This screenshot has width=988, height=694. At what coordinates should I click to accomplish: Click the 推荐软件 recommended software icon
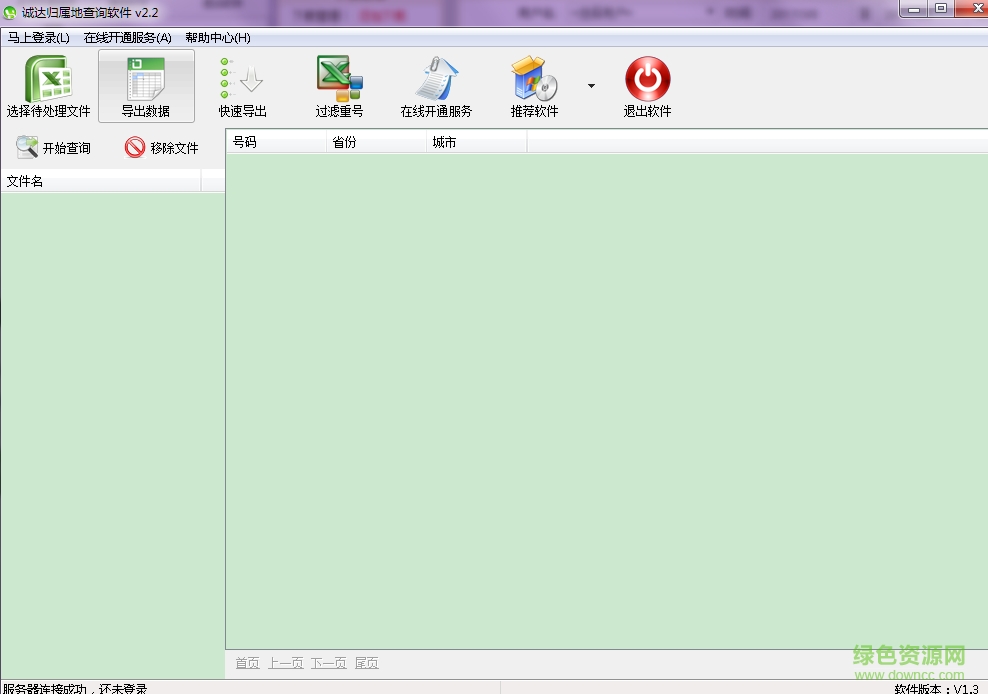click(534, 79)
